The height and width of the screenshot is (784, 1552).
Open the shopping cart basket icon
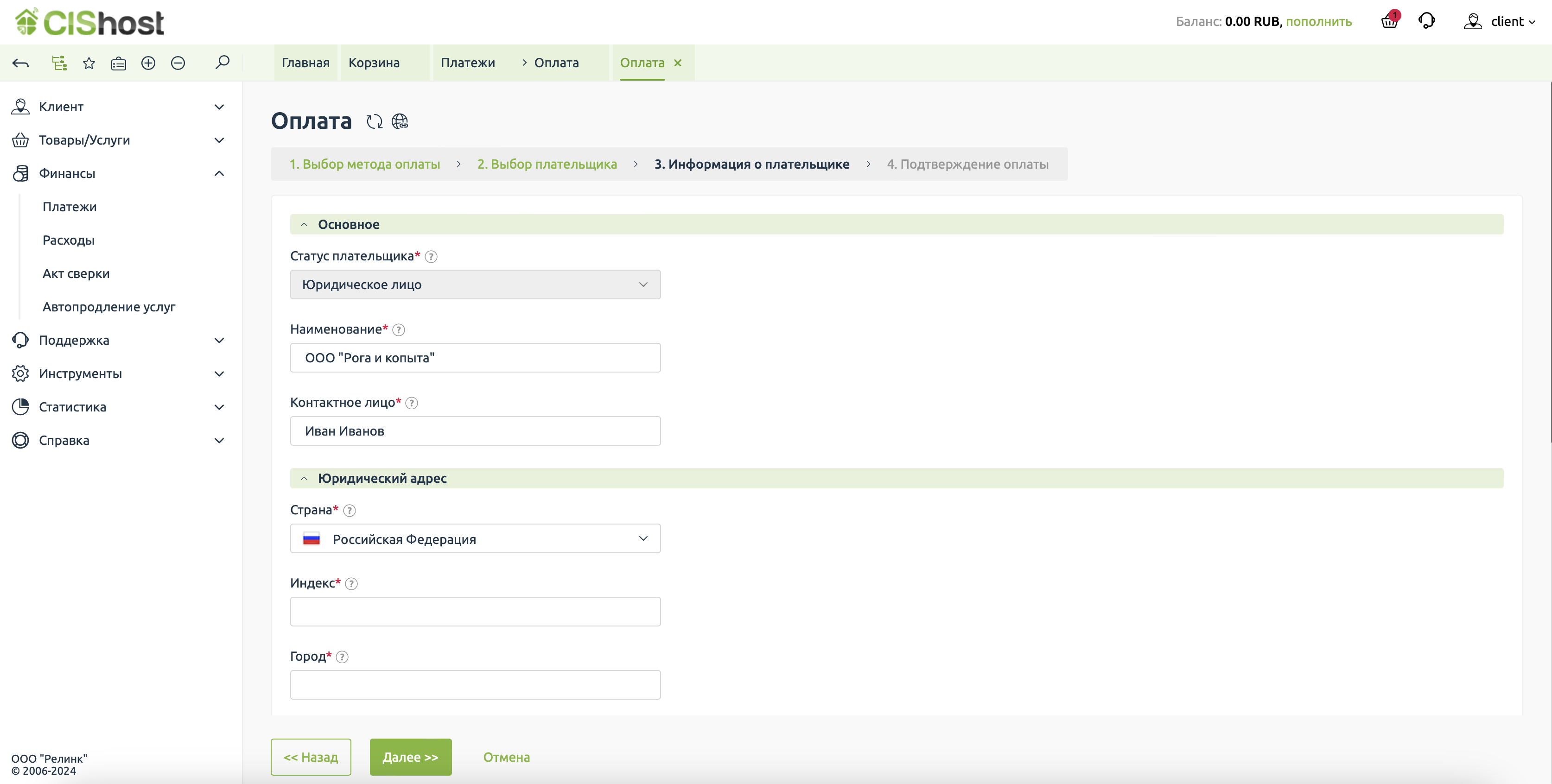(x=1389, y=22)
